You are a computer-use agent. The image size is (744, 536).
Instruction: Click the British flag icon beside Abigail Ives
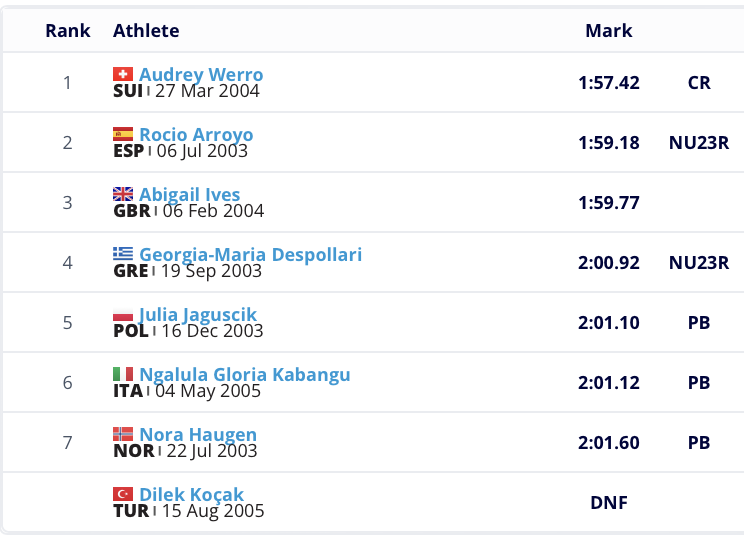pos(123,194)
